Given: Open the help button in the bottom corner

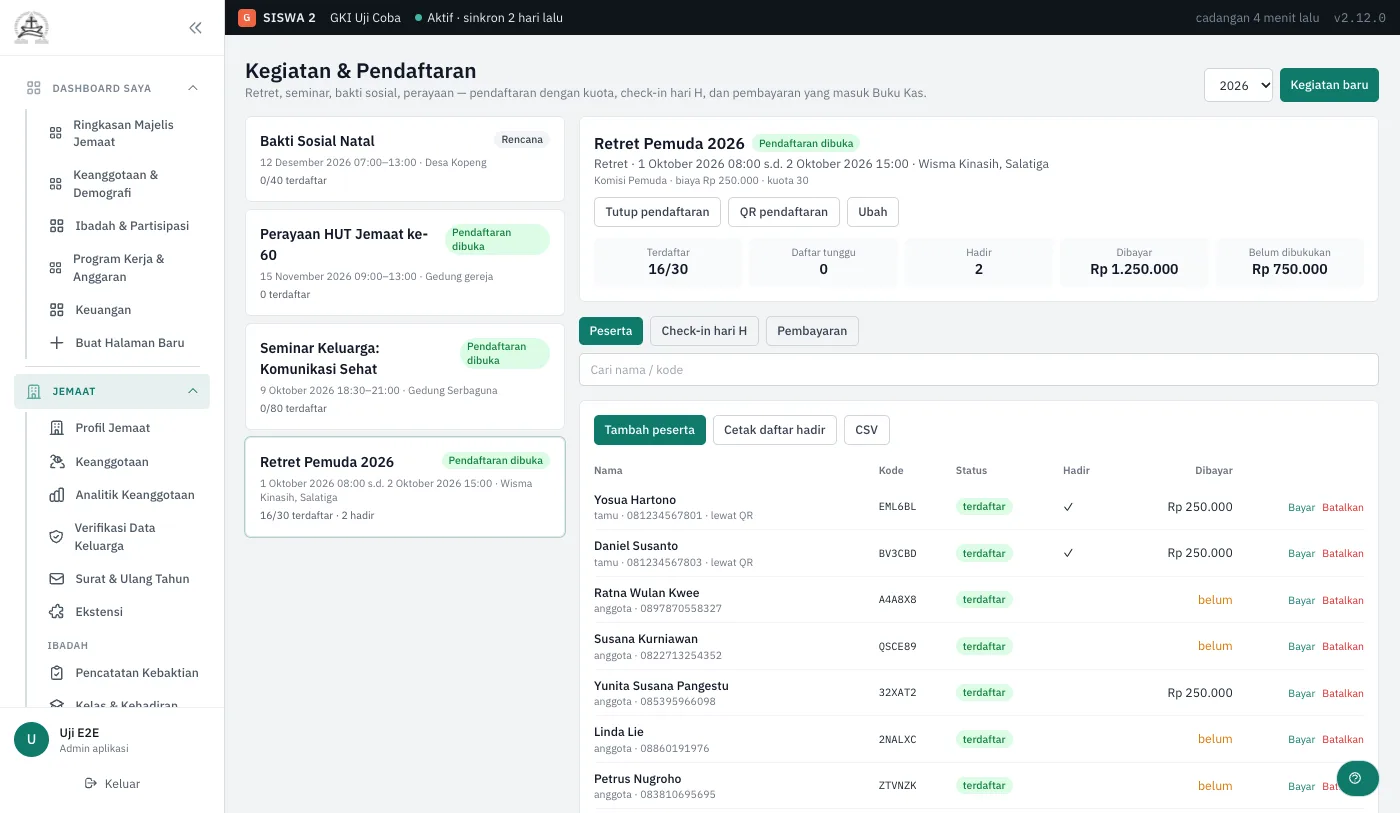Looking at the screenshot, I should point(1357,778).
